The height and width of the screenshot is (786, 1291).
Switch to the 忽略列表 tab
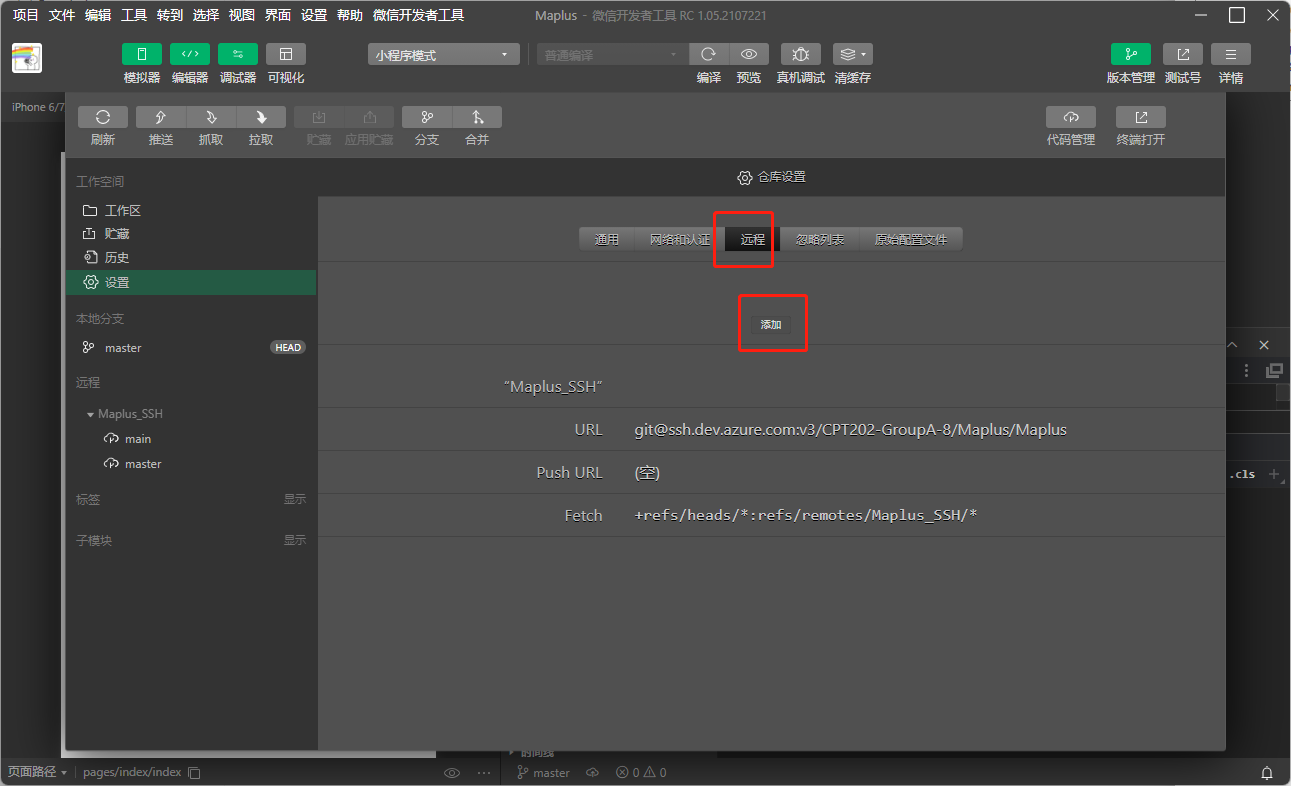pyautogui.click(x=820, y=240)
